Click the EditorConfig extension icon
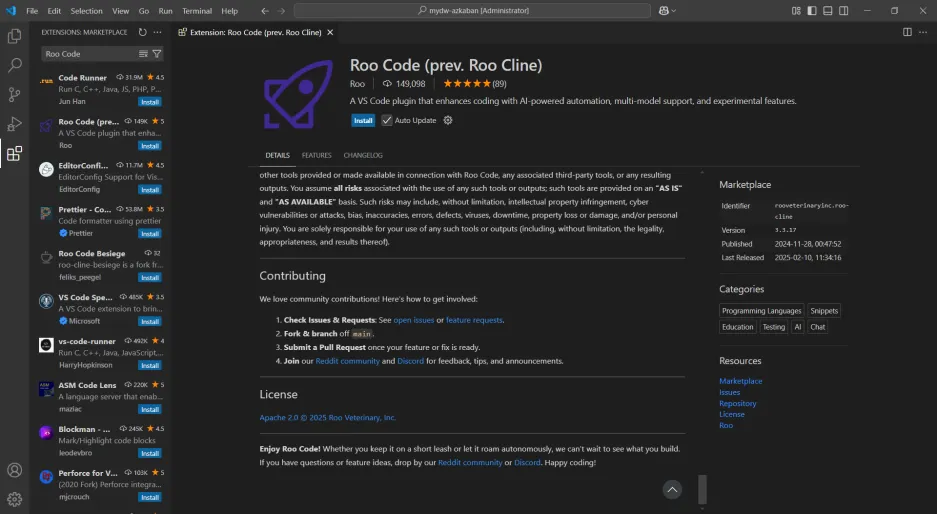 (46, 169)
